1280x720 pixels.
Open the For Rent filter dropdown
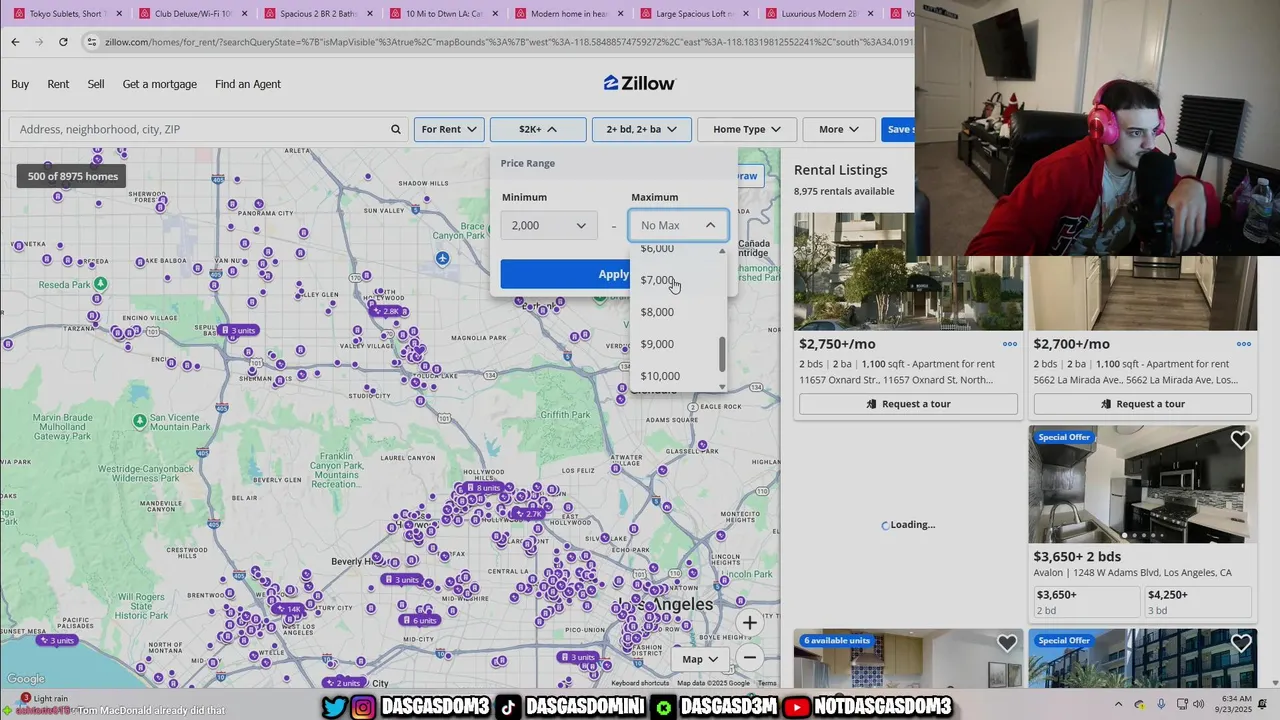point(449,129)
